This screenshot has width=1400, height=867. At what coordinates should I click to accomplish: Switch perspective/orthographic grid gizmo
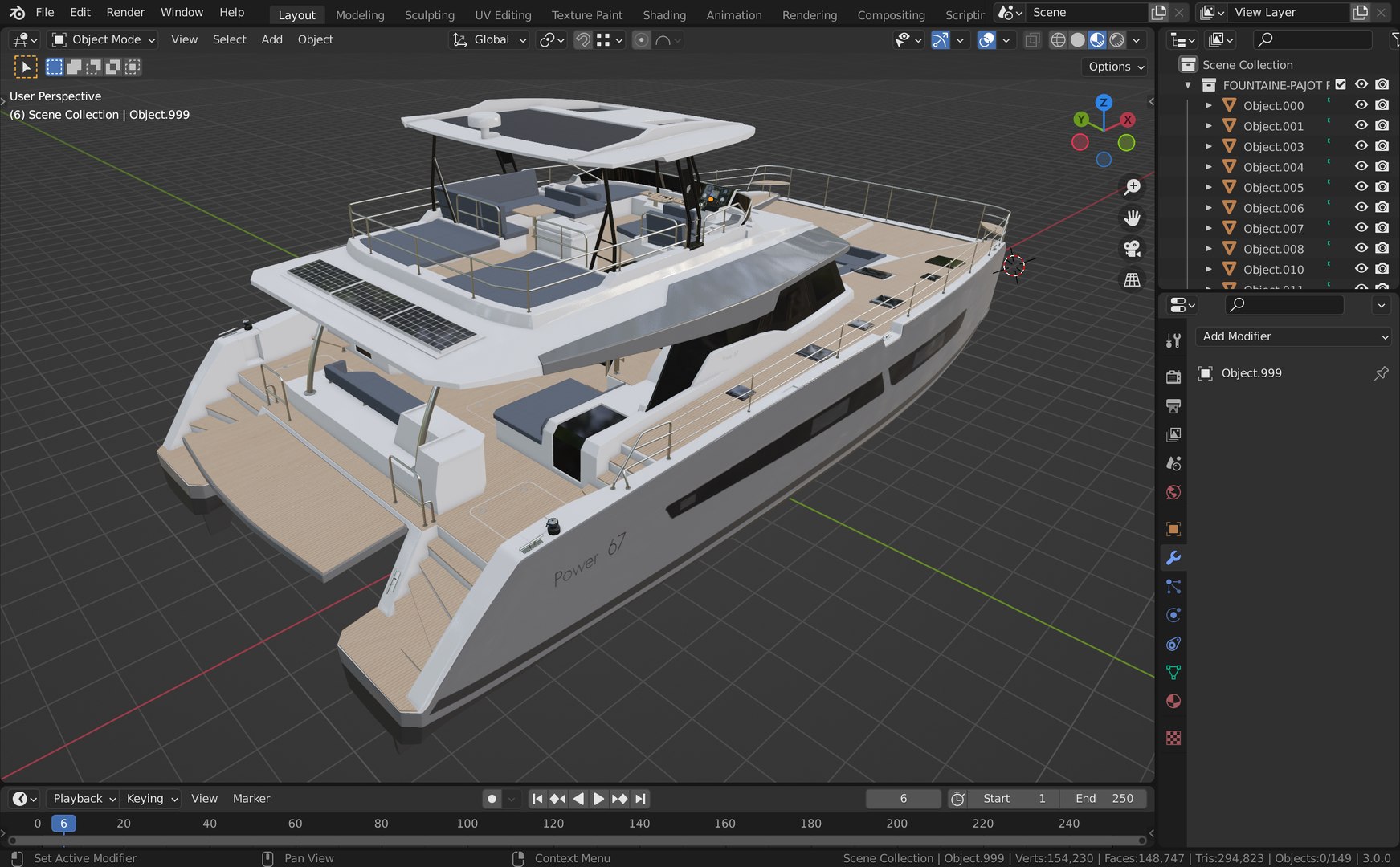point(1132,279)
